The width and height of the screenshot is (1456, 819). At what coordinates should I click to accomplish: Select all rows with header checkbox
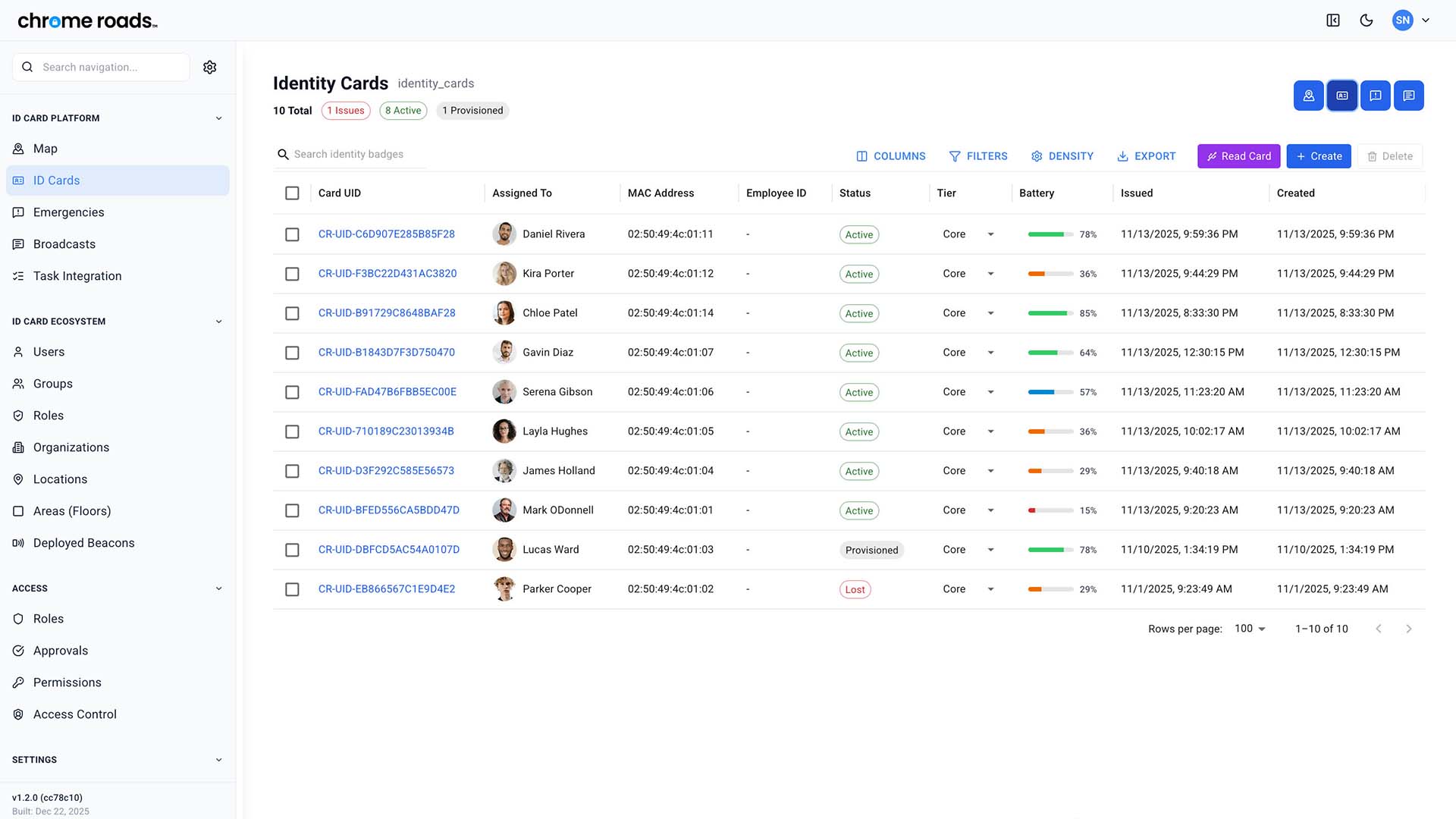[x=292, y=193]
